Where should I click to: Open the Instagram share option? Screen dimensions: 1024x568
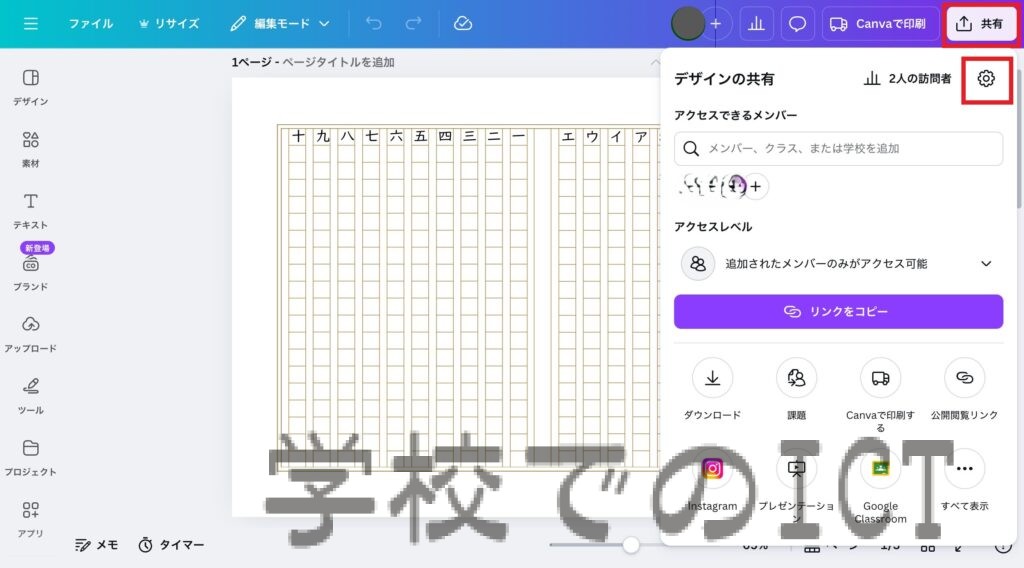point(712,468)
